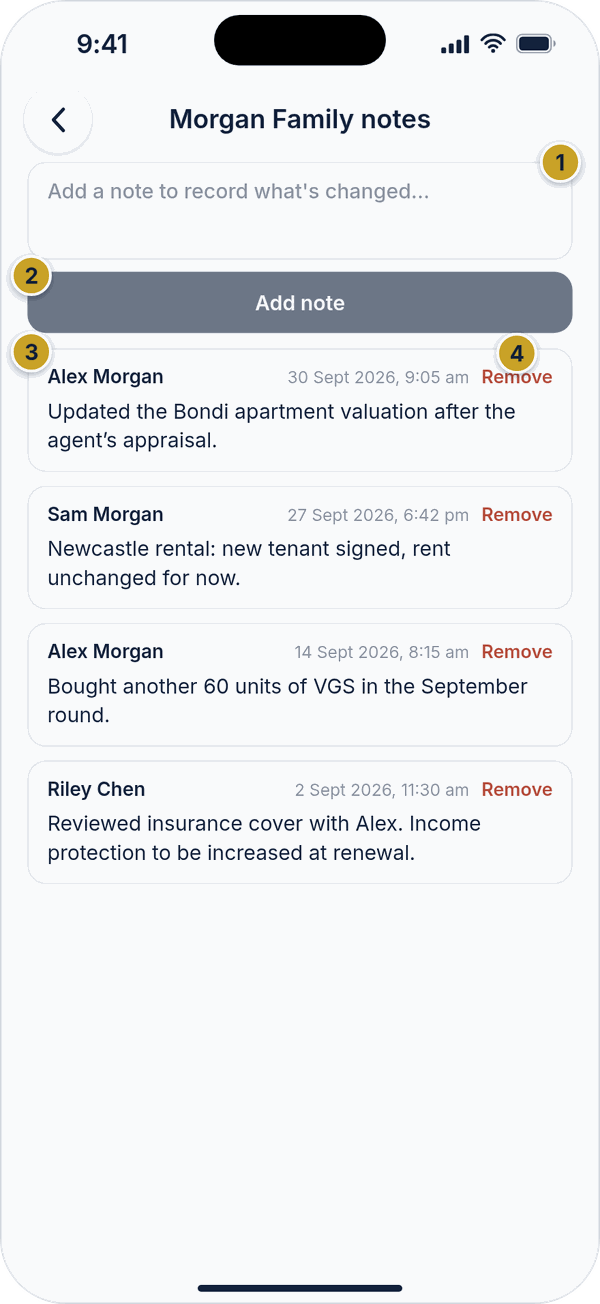This screenshot has height=1304, width=600.
Task: Remove Riley Chen's insurance note
Action: point(517,789)
